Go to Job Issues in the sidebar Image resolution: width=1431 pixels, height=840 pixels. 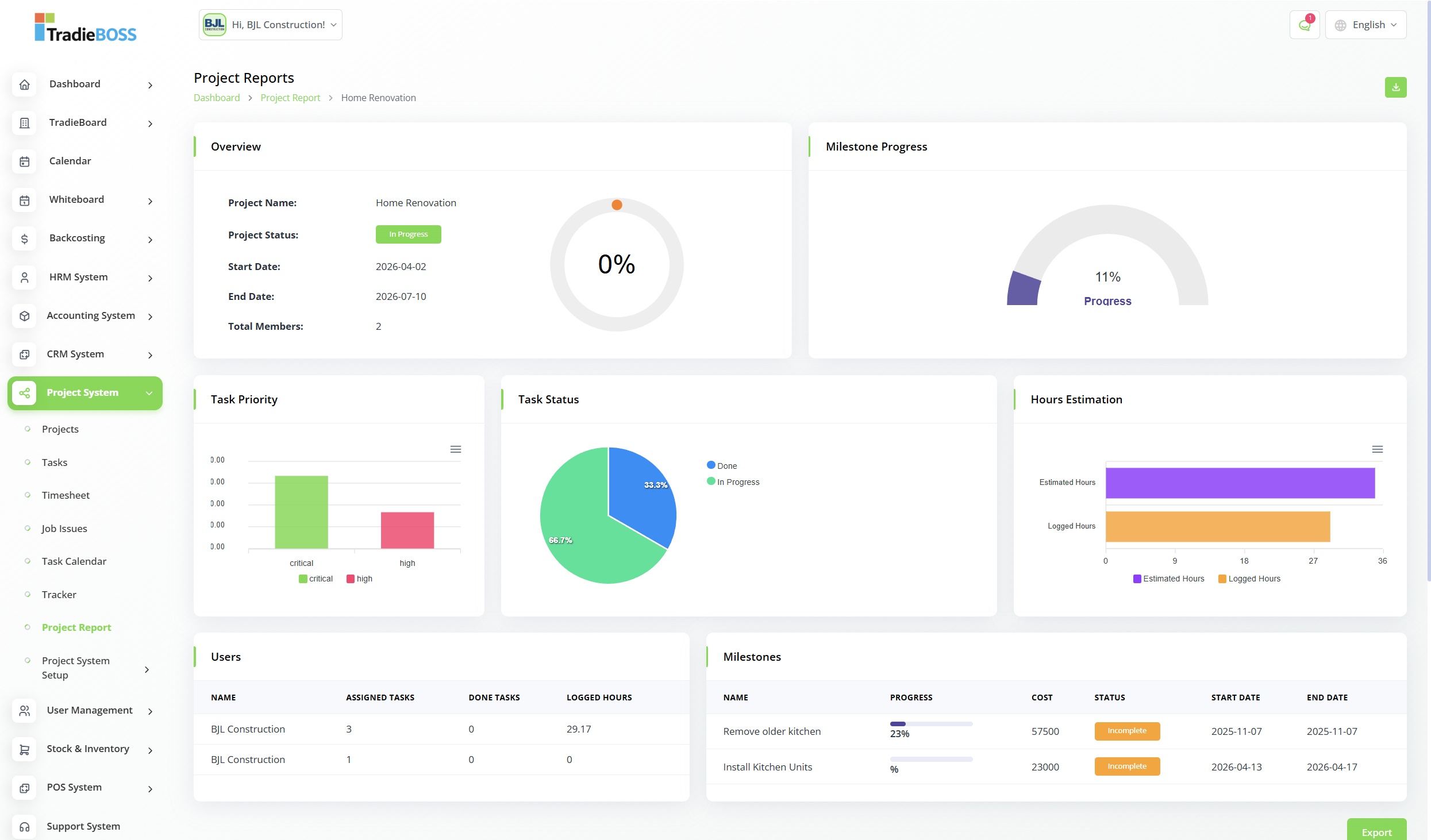(64, 529)
